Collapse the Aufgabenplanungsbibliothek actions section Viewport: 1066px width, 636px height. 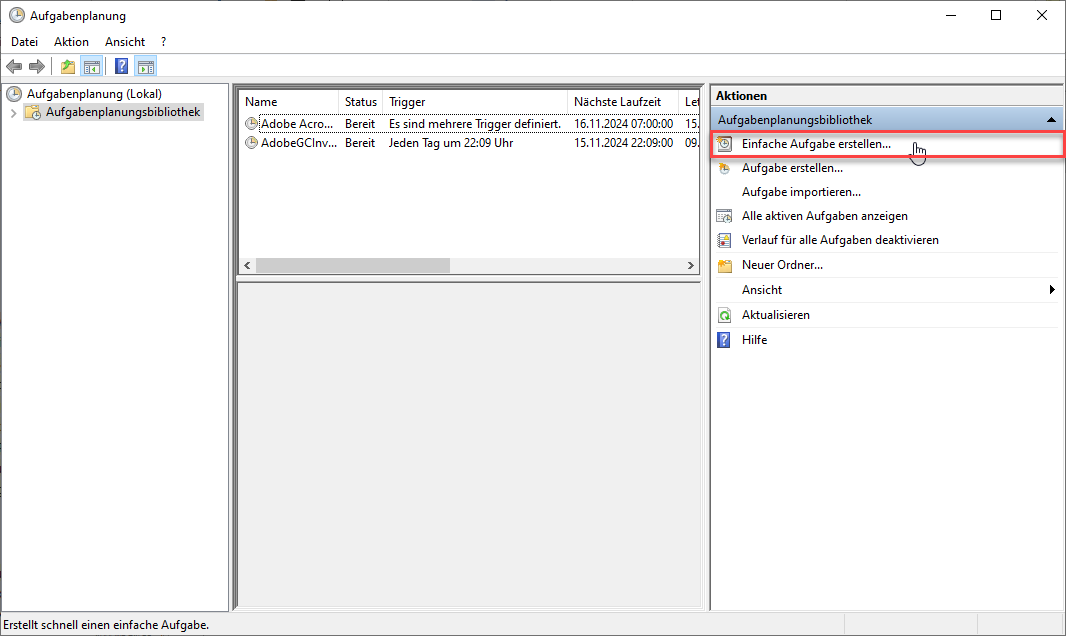click(x=1051, y=120)
